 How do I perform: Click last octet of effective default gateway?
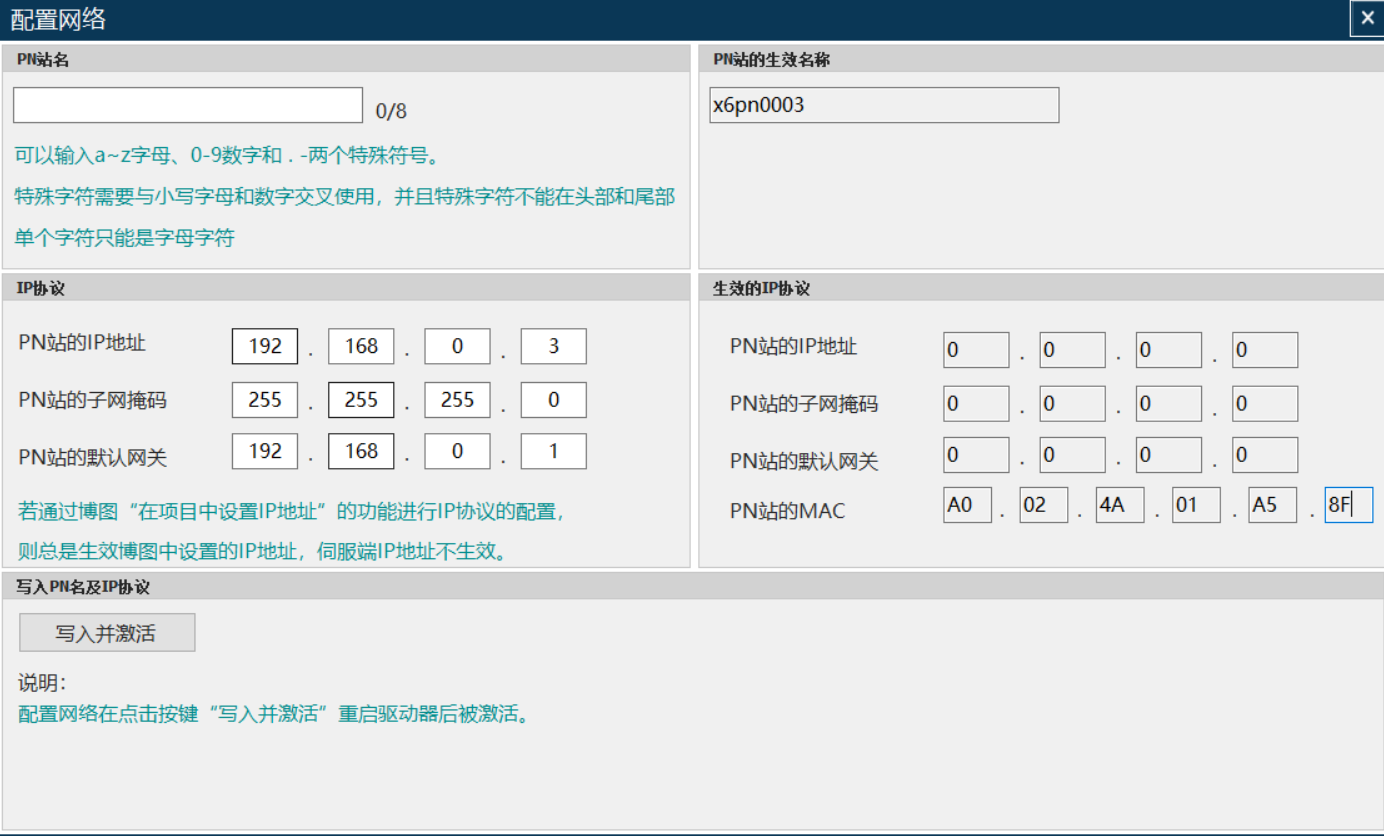pos(1264,455)
